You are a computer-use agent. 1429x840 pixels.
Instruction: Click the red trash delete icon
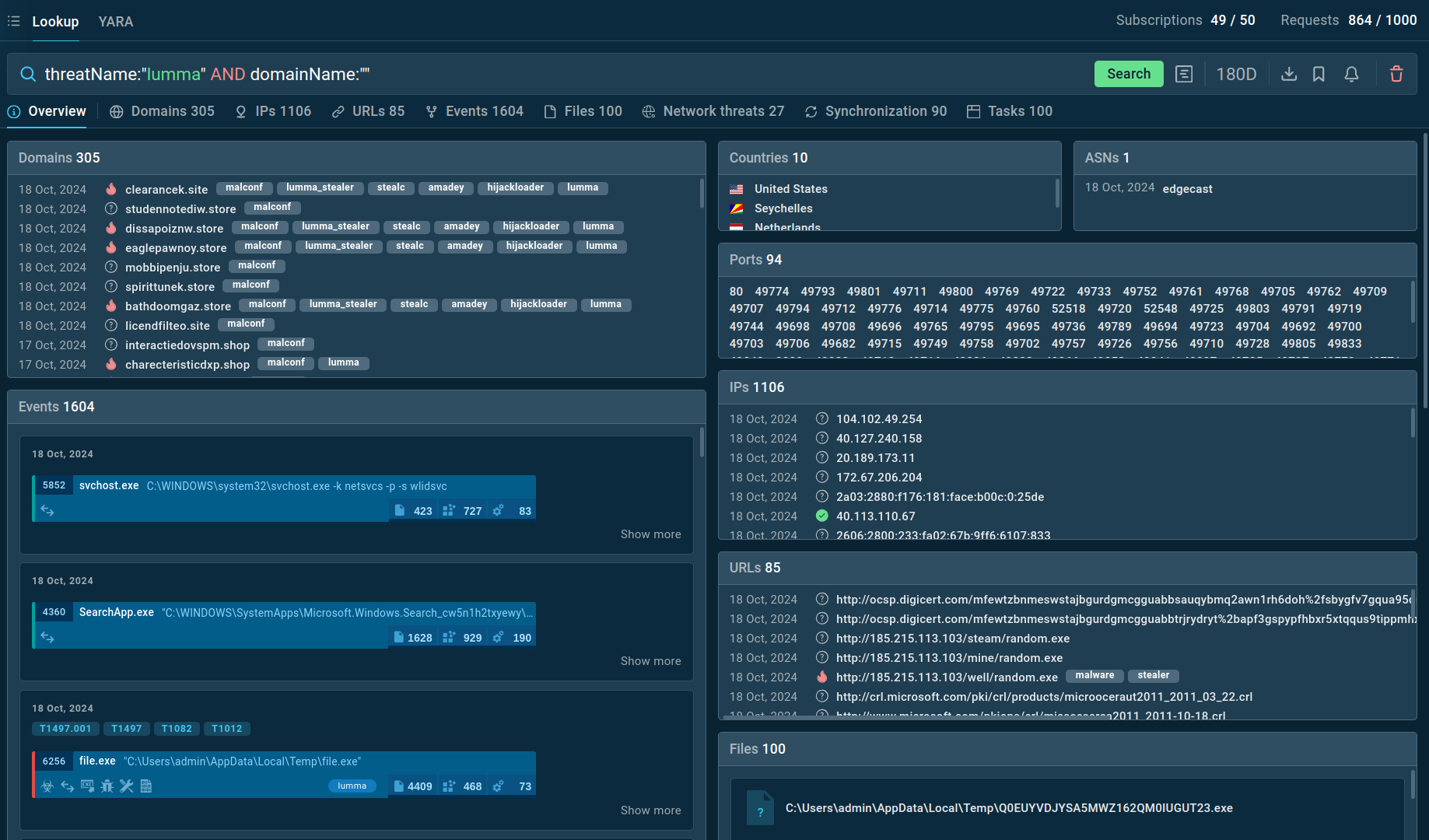[1396, 74]
